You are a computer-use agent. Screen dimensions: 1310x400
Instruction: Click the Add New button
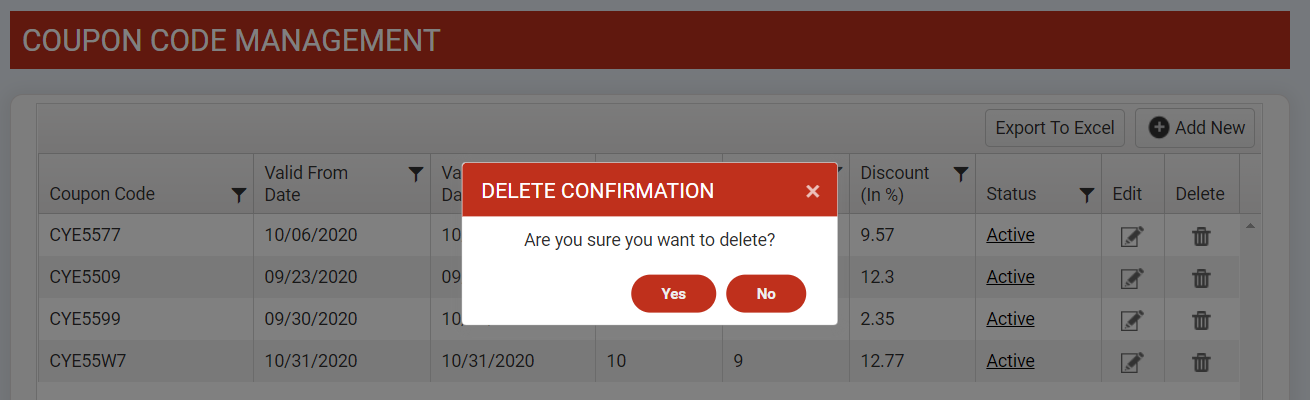[x=1195, y=128]
